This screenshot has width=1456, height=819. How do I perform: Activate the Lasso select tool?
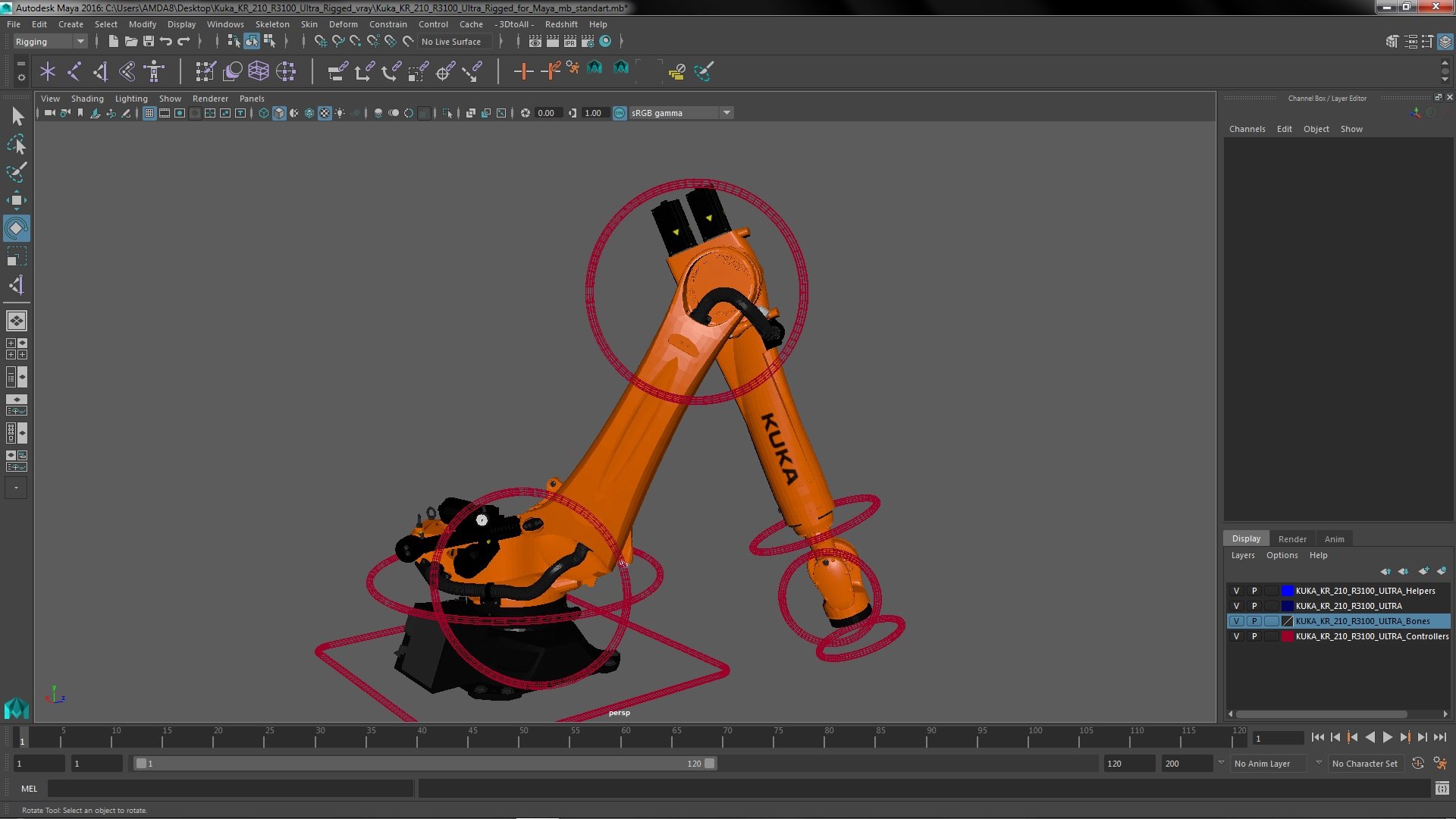click(x=17, y=144)
